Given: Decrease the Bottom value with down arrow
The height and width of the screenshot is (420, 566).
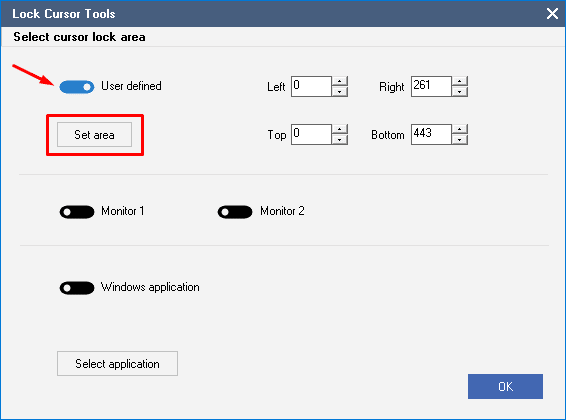Looking at the screenshot, I should pyautogui.click(x=460, y=140).
